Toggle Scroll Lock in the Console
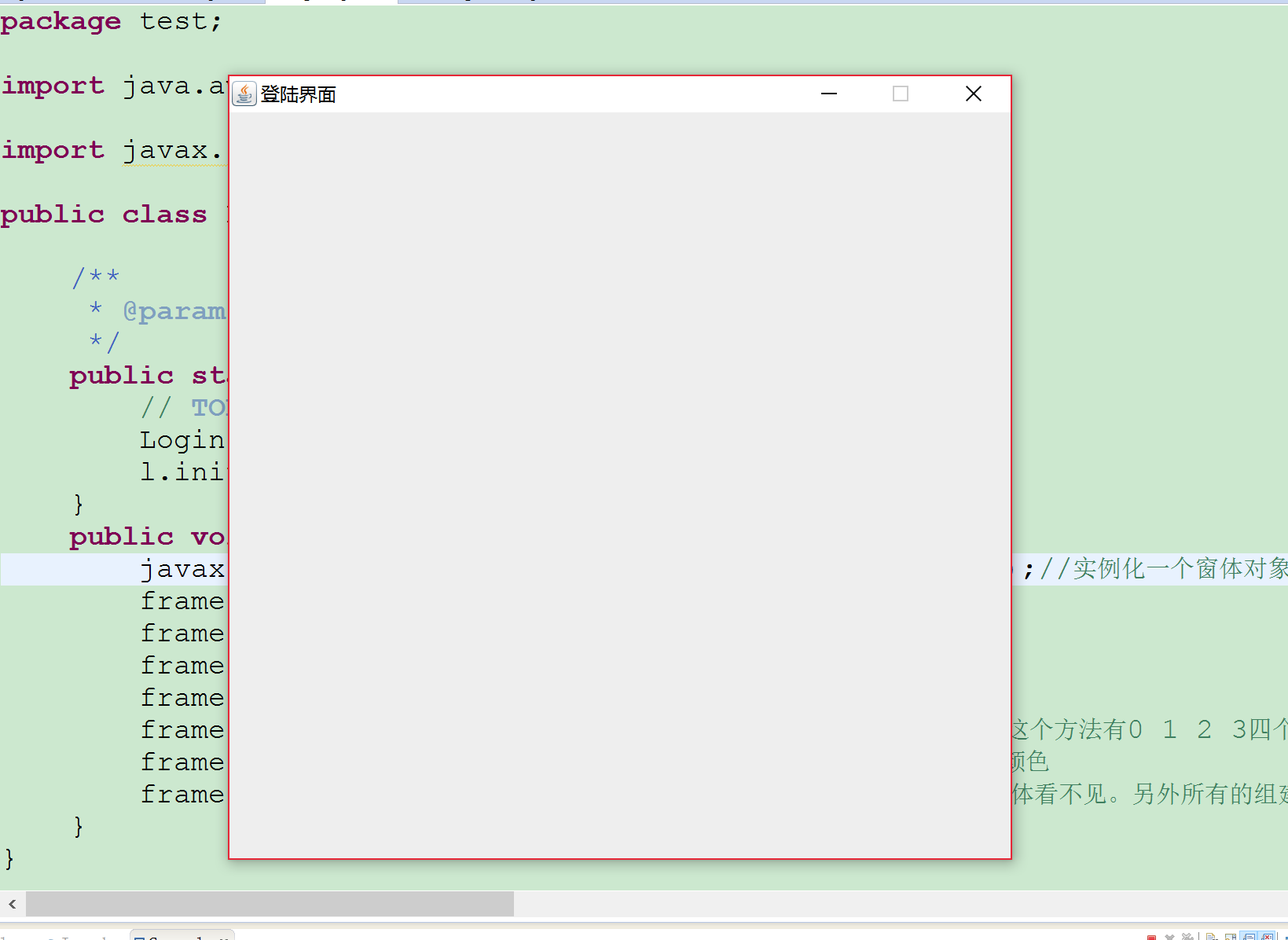 coord(1231,937)
